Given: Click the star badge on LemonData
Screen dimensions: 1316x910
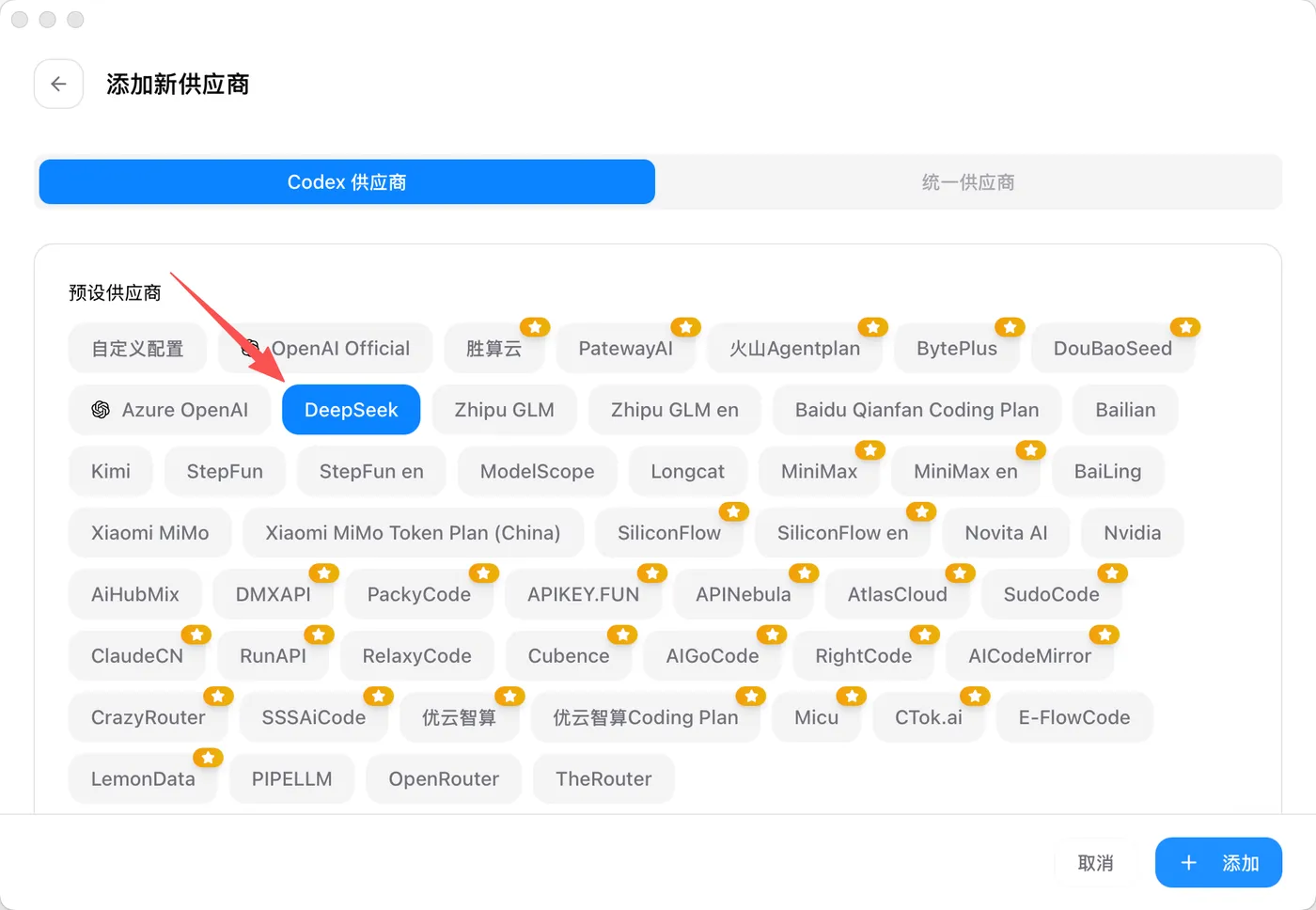Looking at the screenshot, I should click(x=208, y=758).
